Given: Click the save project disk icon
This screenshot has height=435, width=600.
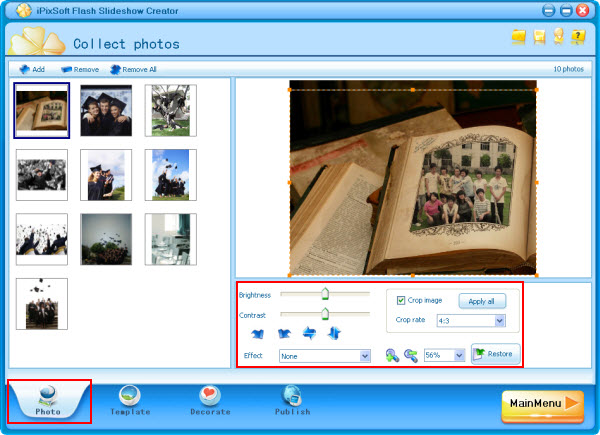Looking at the screenshot, I should click(539, 37).
